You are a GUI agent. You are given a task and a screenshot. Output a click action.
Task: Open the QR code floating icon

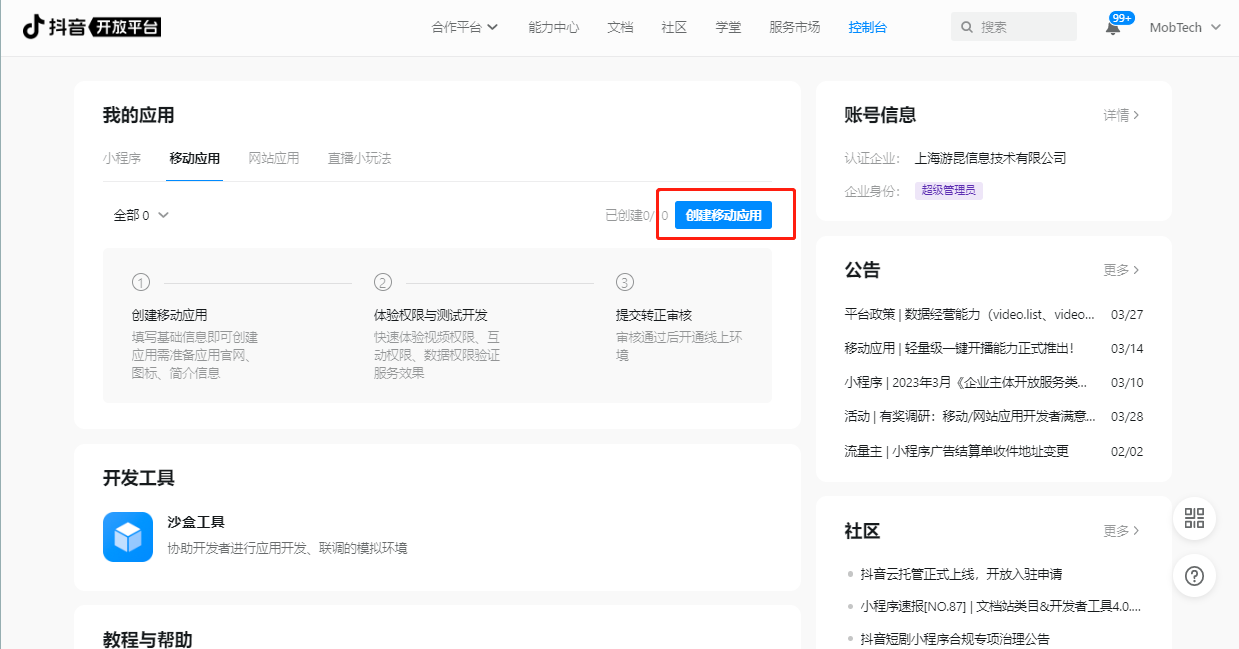pyautogui.click(x=1194, y=518)
